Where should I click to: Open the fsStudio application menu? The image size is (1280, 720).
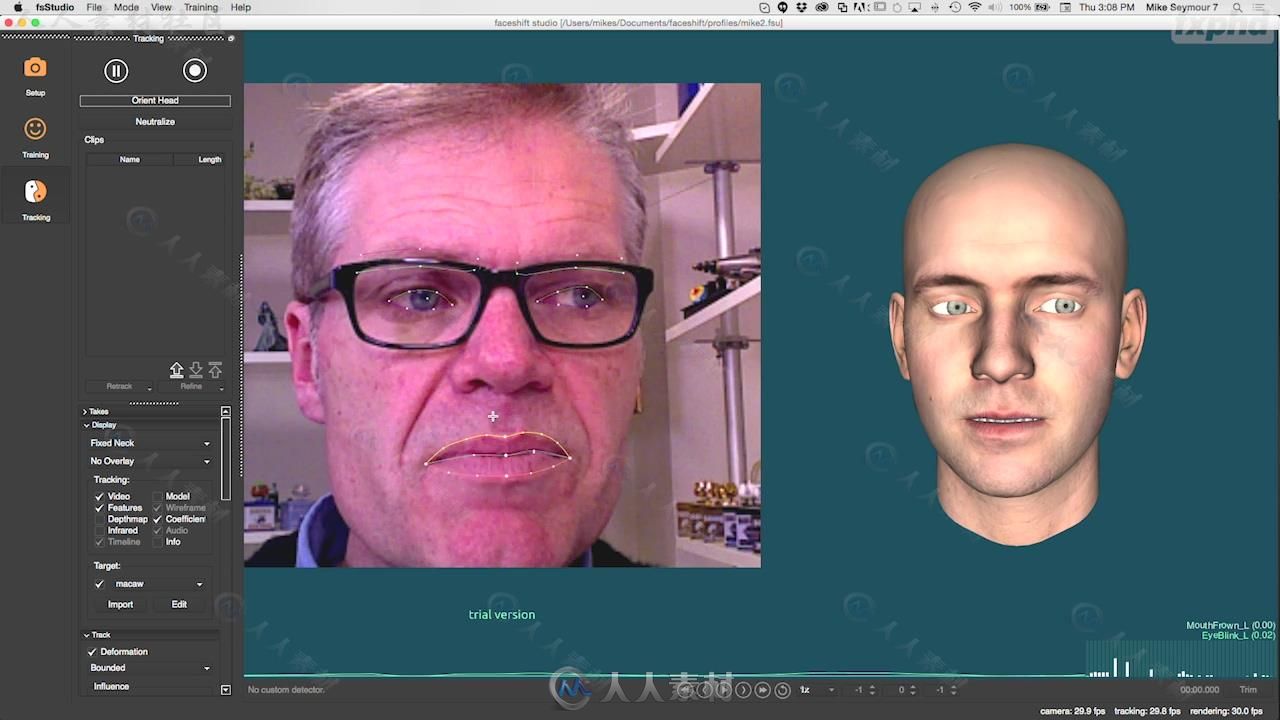point(55,7)
